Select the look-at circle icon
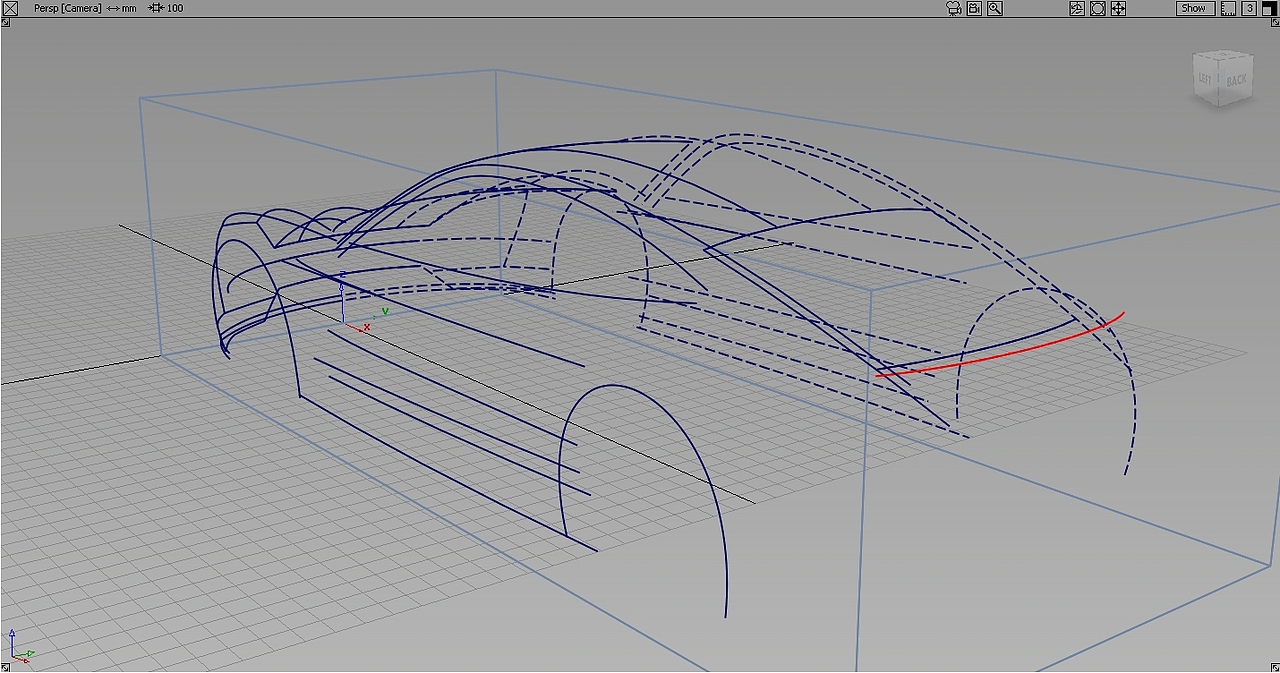Image resolution: width=1280 pixels, height=673 pixels. click(x=1097, y=8)
